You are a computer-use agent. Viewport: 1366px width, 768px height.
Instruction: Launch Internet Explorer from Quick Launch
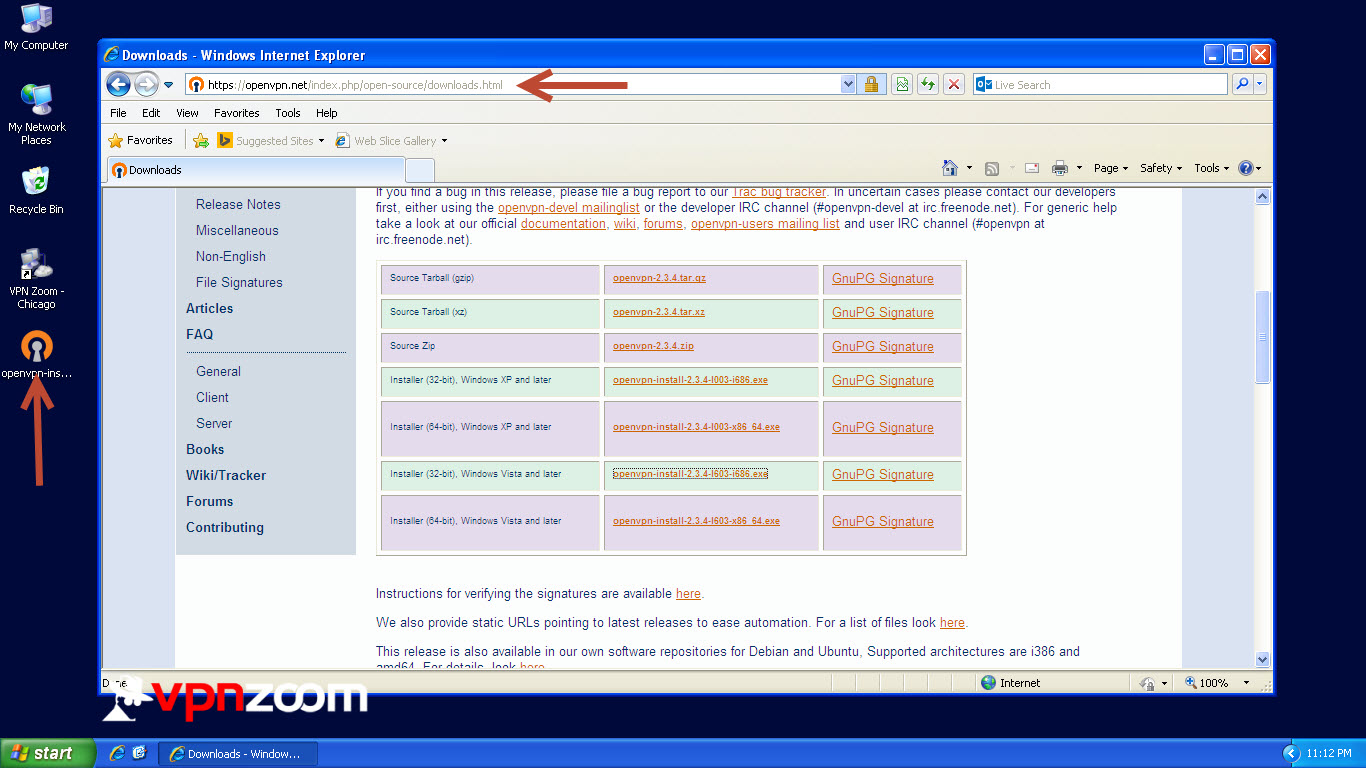pyautogui.click(x=117, y=753)
